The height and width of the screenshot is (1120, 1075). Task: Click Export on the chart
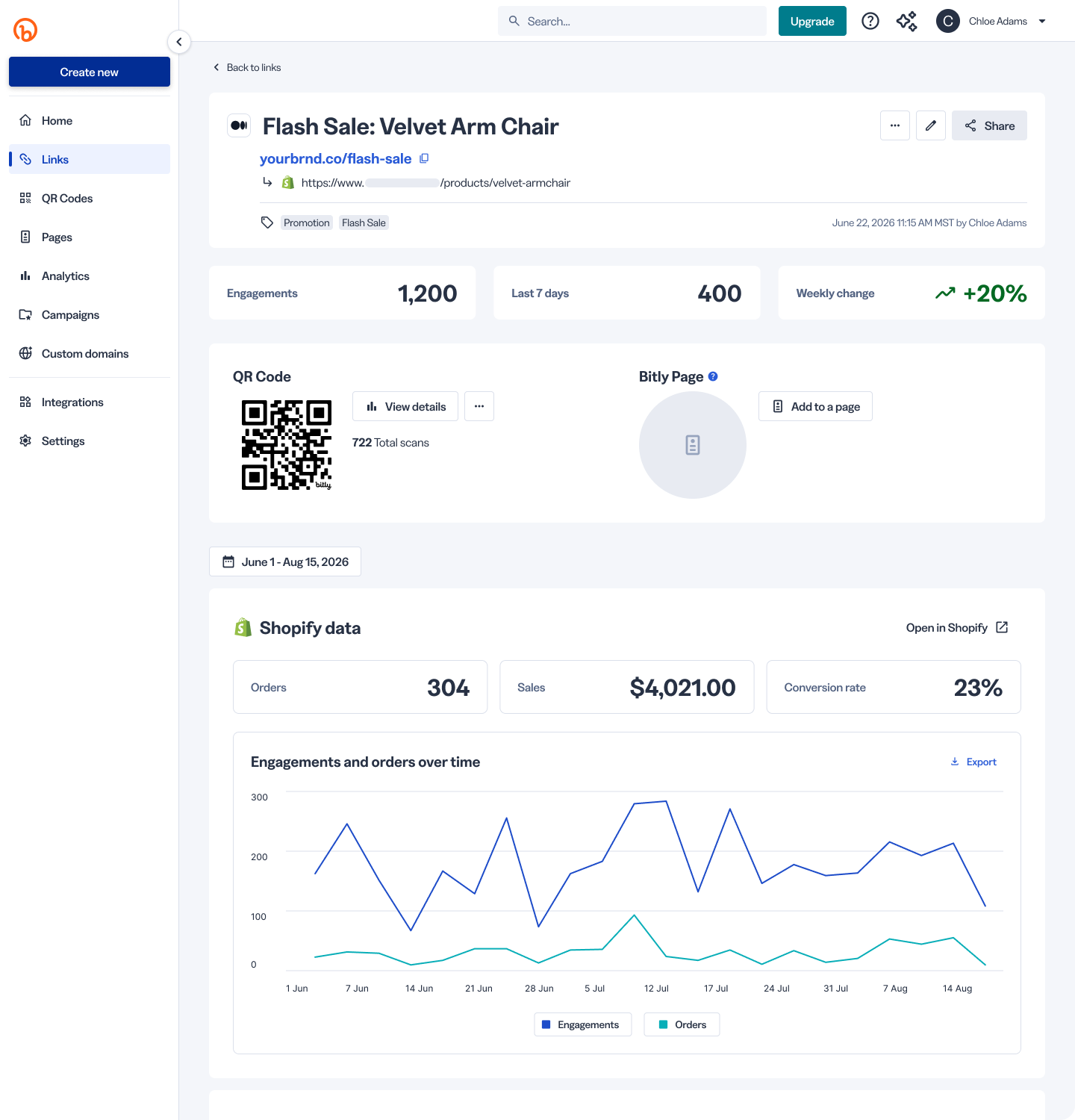(x=973, y=762)
